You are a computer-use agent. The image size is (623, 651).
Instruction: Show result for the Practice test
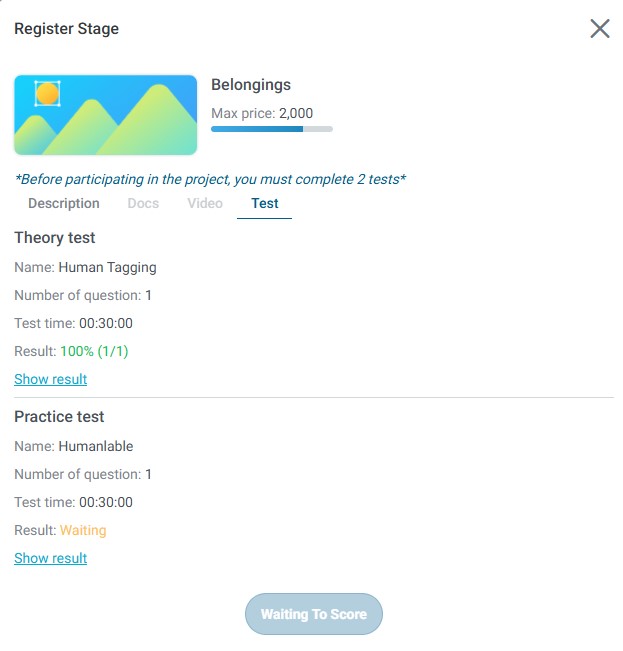coord(50,559)
